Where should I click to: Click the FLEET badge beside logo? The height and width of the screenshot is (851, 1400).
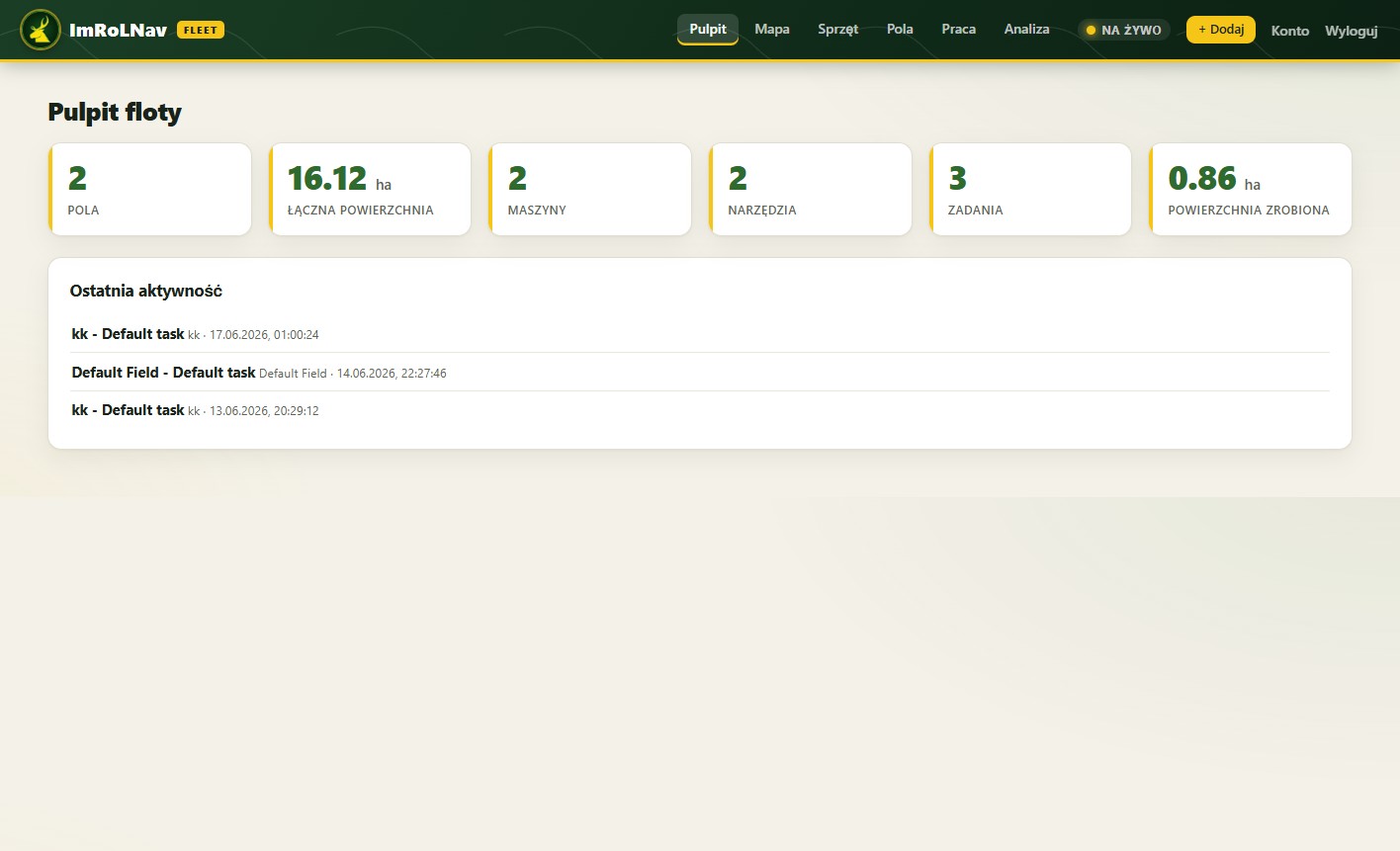pos(201,30)
